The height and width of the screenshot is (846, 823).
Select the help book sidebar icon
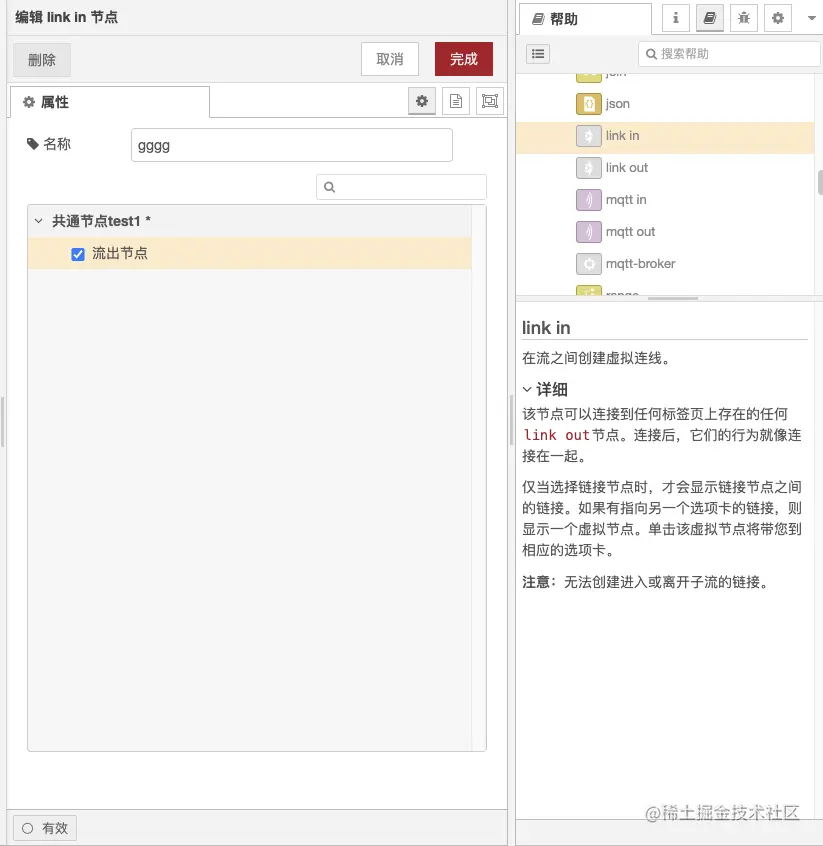click(x=710, y=18)
